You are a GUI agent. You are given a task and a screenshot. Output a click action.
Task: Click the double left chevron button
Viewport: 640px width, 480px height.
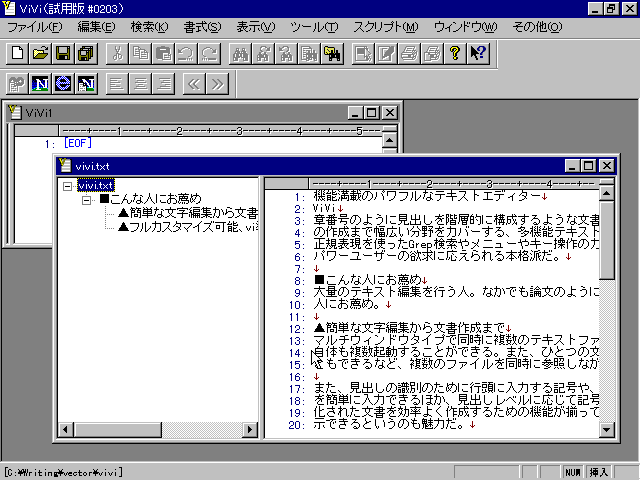point(194,84)
